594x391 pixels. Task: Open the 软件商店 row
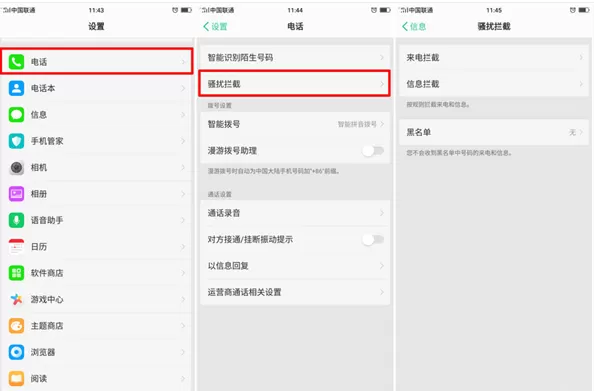point(97,273)
